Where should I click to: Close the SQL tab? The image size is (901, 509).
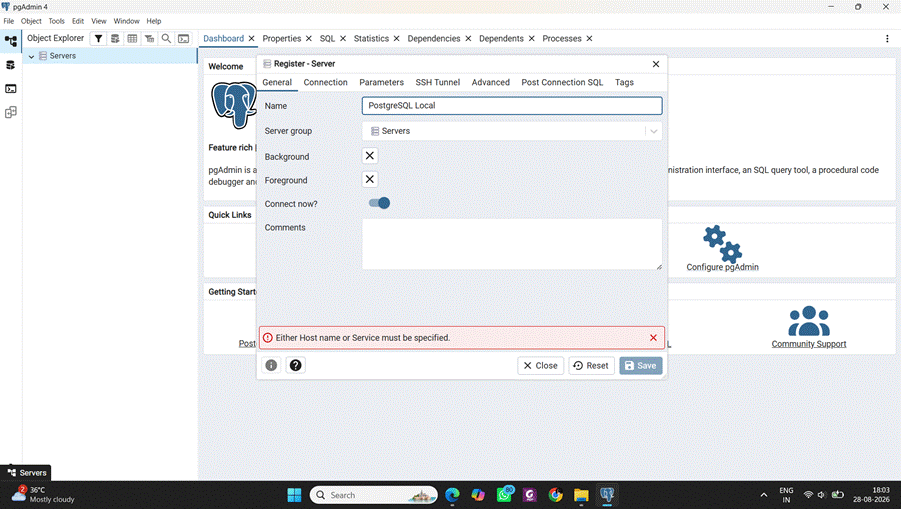coord(342,38)
